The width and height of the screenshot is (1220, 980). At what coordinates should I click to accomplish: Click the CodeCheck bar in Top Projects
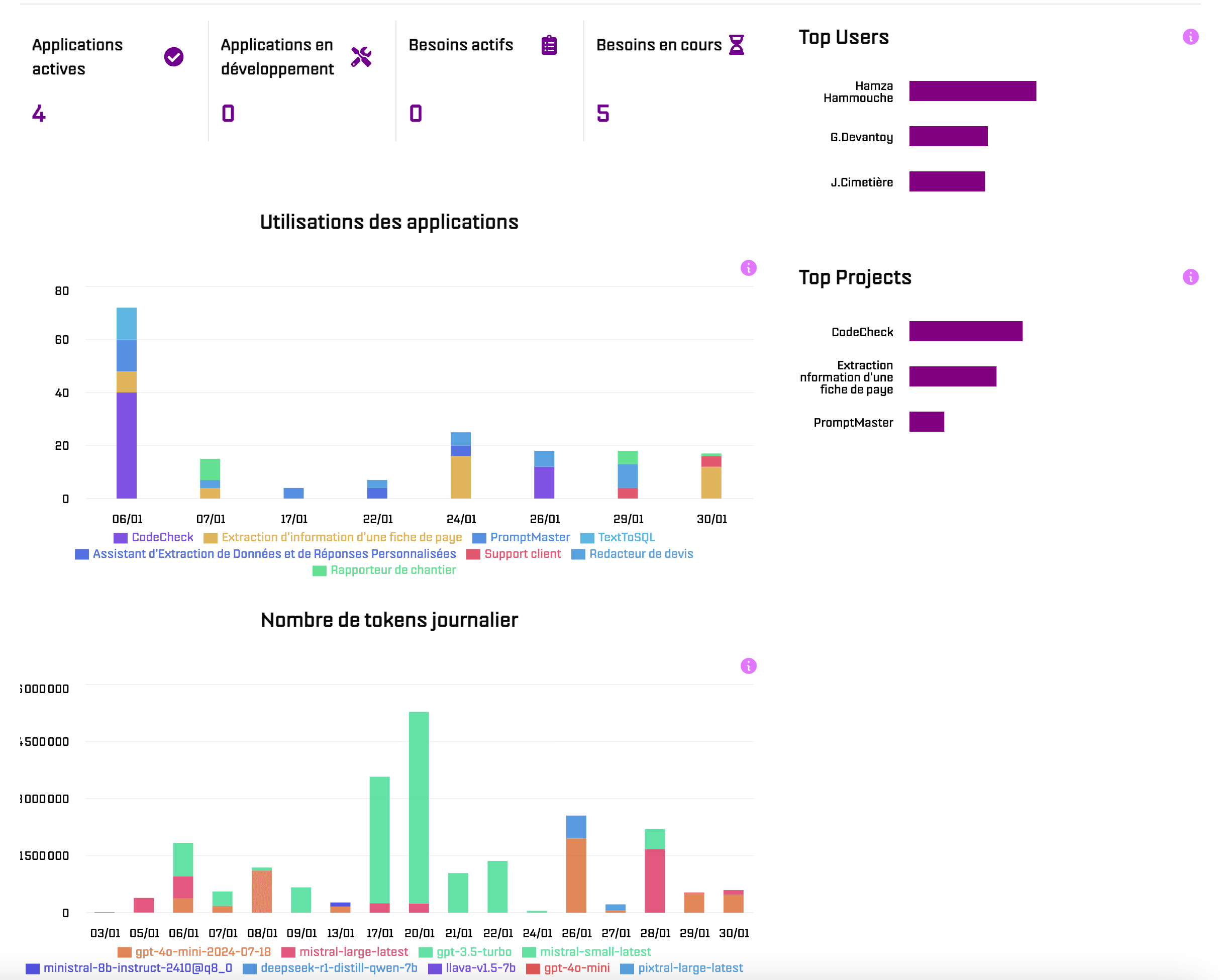point(965,332)
